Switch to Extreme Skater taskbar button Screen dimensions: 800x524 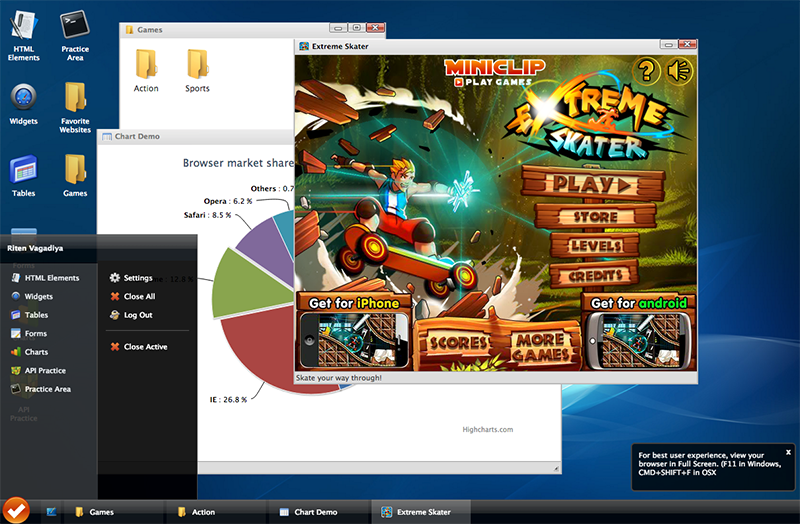420,512
